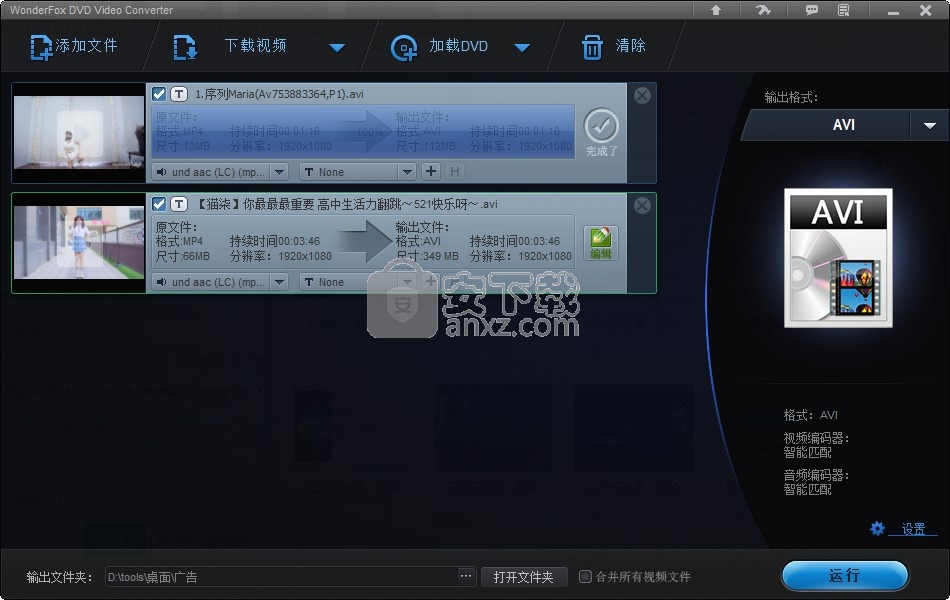Enable merge all video files (合并所有视频文件)
This screenshot has height=600, width=950.
click(x=585, y=576)
